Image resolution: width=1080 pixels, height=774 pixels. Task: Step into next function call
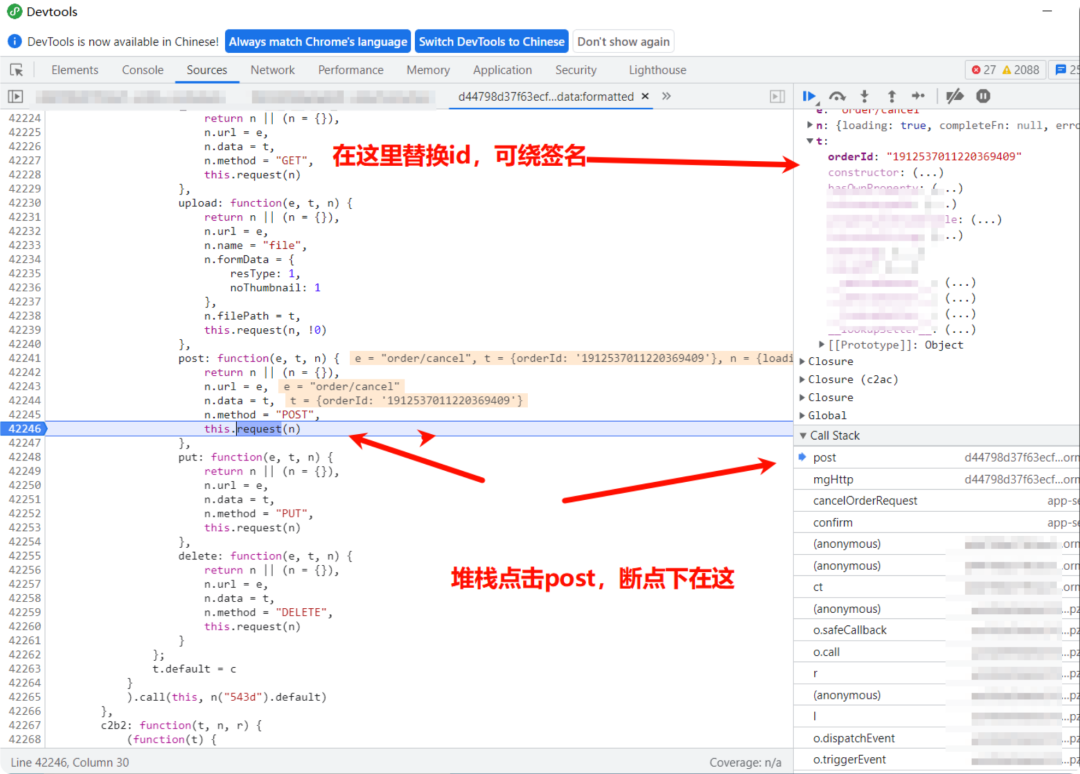click(864, 96)
